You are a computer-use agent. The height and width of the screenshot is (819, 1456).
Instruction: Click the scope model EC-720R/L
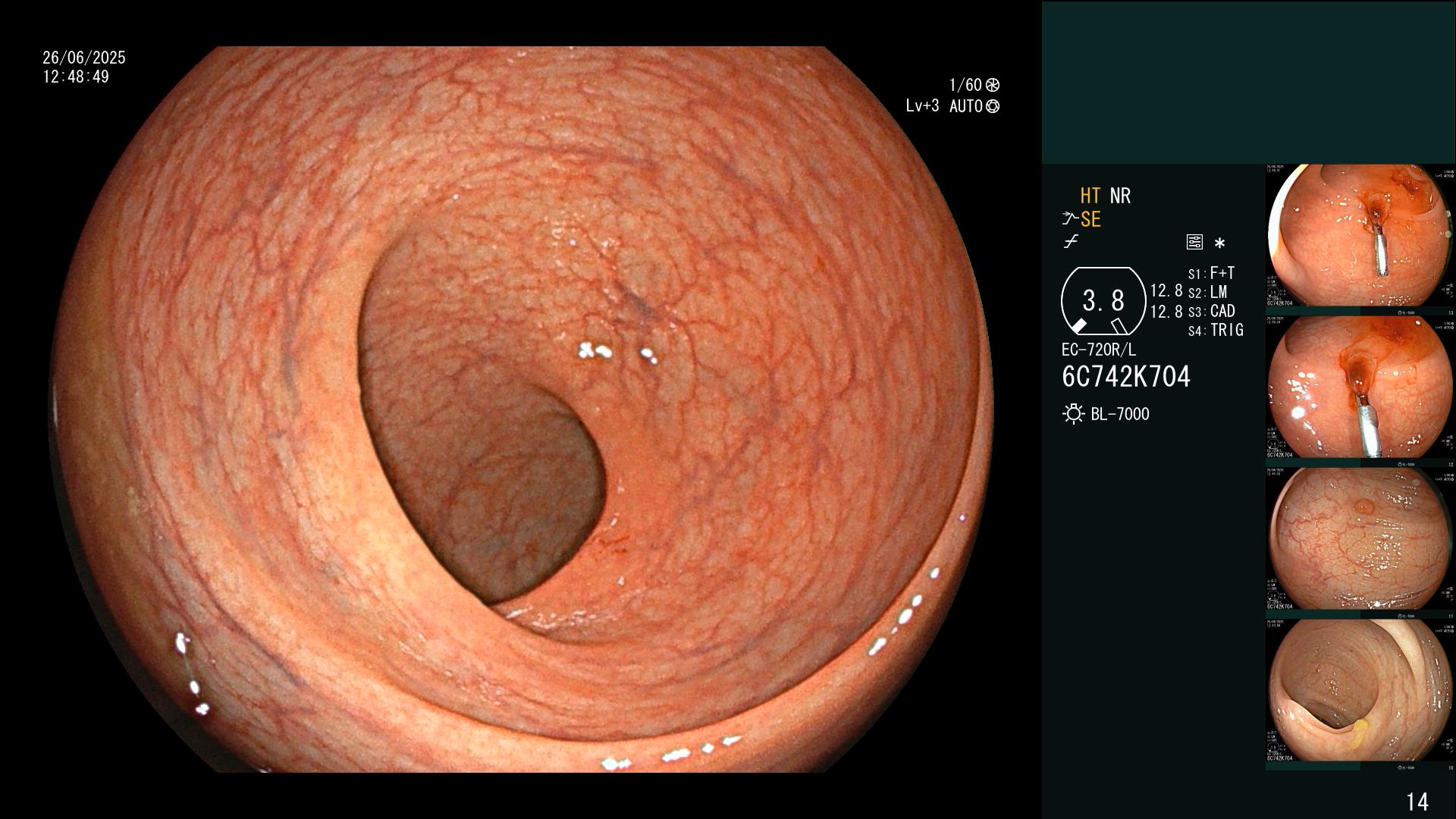click(x=1099, y=350)
